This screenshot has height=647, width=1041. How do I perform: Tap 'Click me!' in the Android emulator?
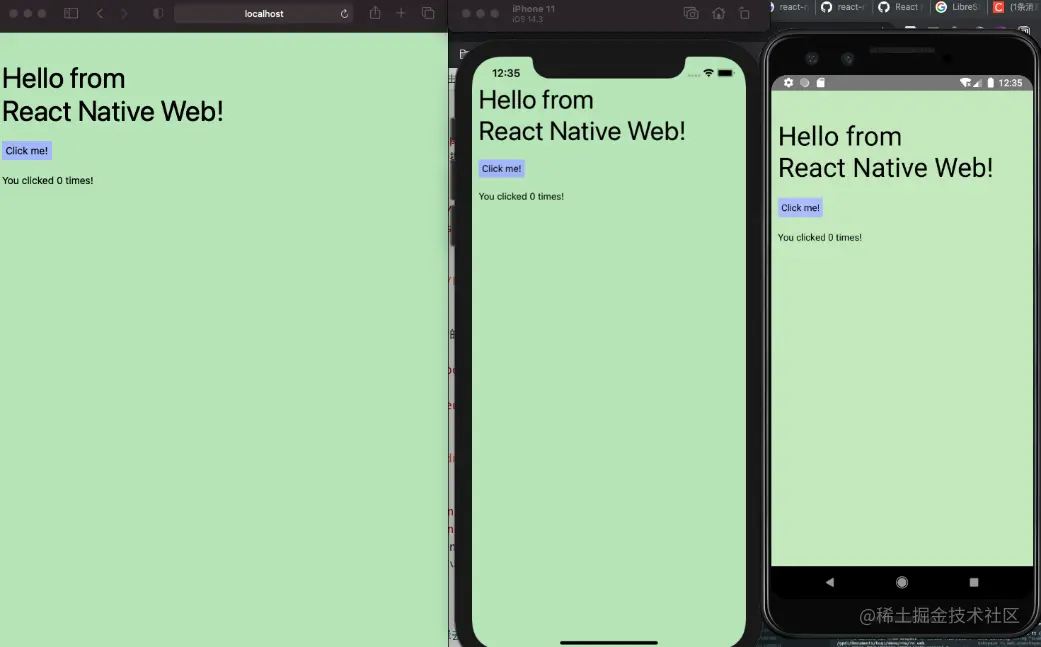coord(800,208)
